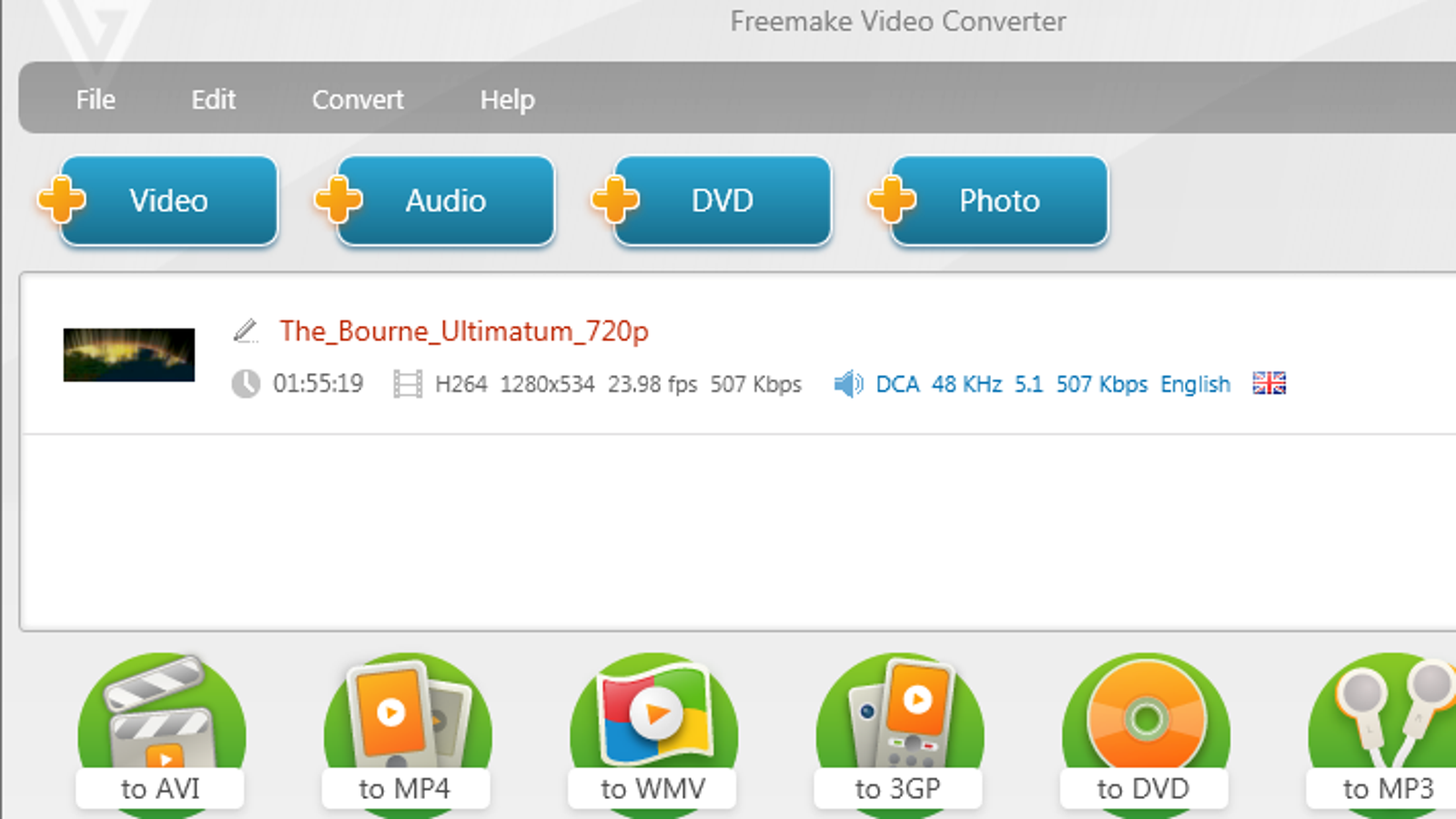Click the 23.98 fps frame rate text
The height and width of the screenshot is (819, 1456).
652,384
